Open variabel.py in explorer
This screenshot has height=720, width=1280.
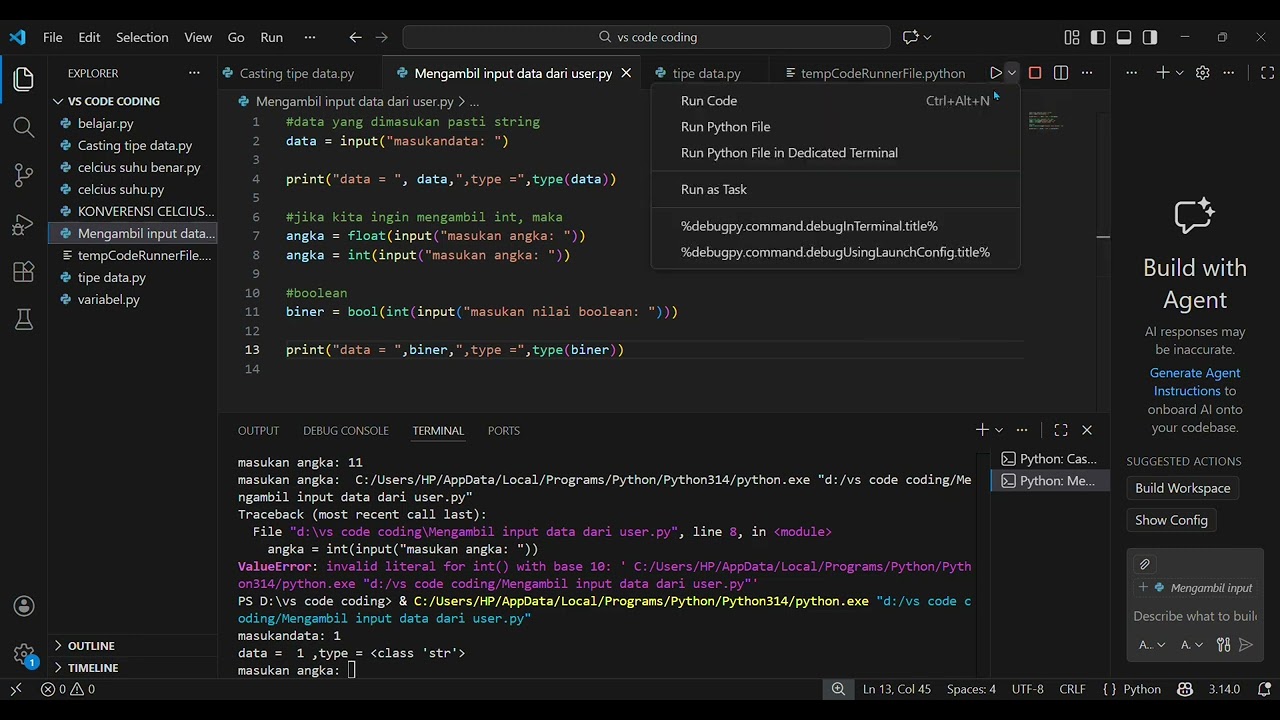(109, 299)
